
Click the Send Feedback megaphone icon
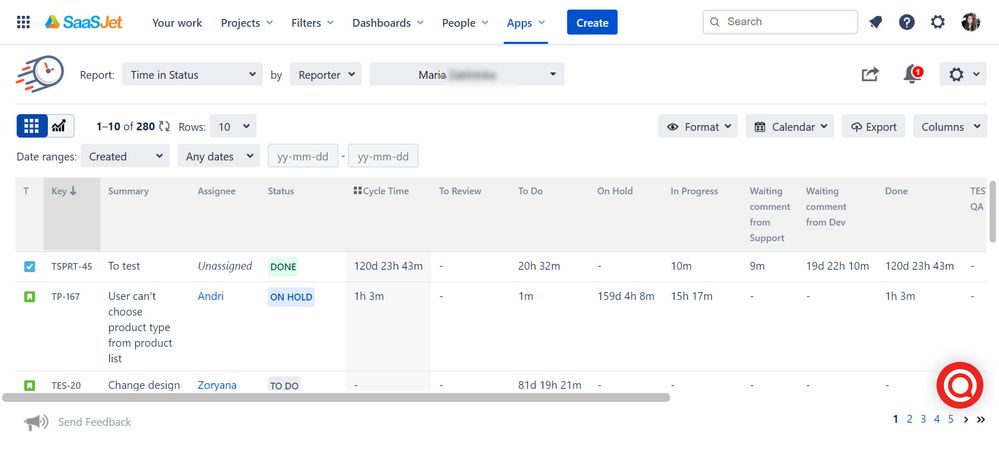tap(36, 422)
